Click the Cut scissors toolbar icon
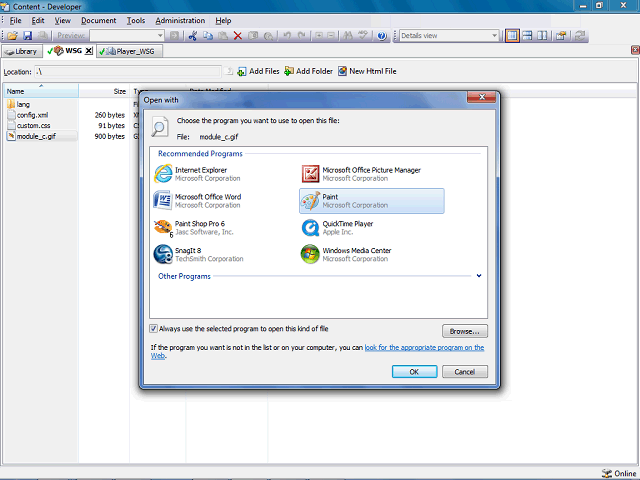Viewport: 640px width, 480px height. (193, 36)
